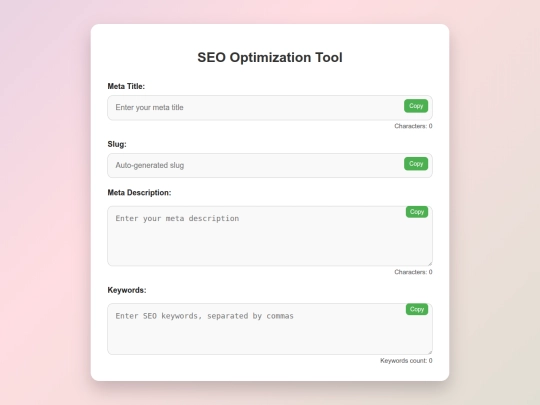Click the "Slug:" label
The height and width of the screenshot is (405, 540).
pyautogui.click(x=117, y=144)
